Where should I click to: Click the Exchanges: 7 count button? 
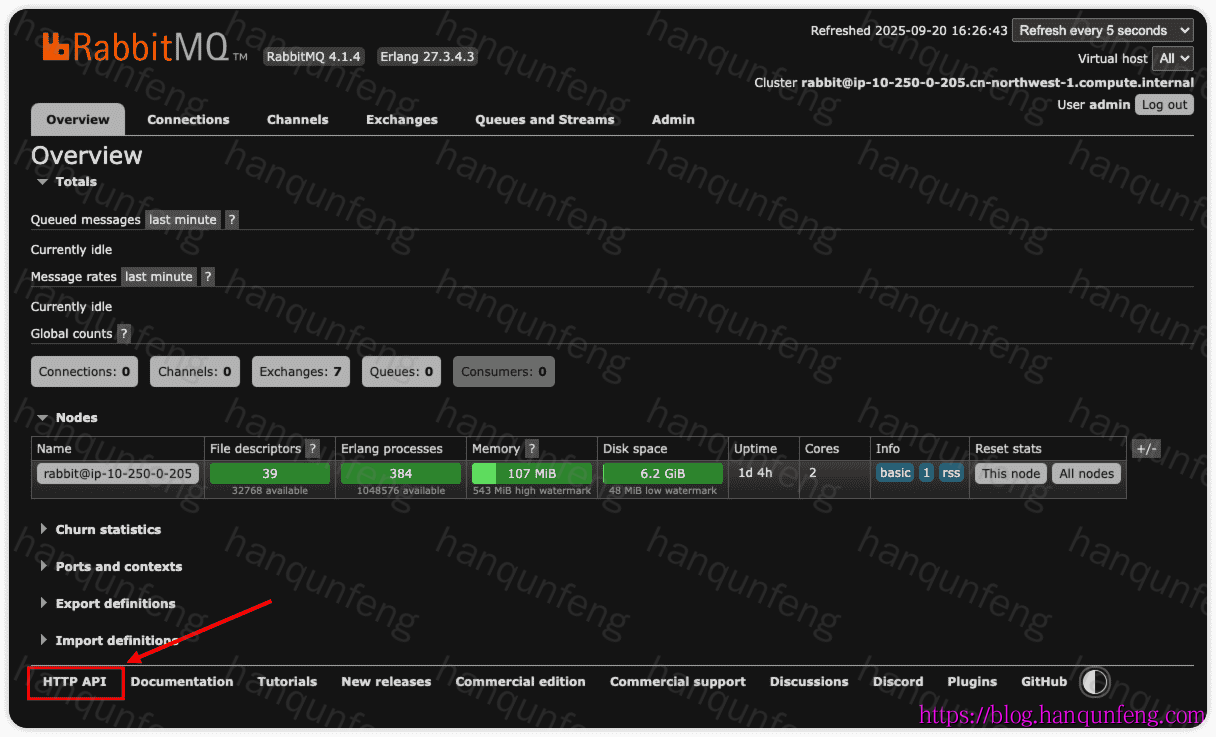coord(300,372)
